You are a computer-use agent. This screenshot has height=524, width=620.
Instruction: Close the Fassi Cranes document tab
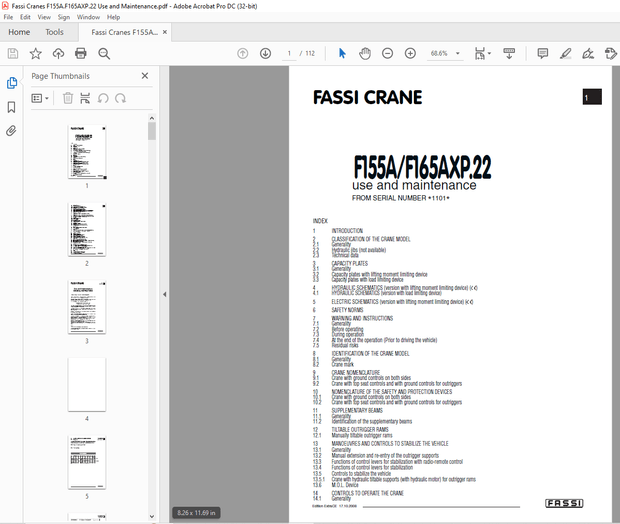(165, 32)
